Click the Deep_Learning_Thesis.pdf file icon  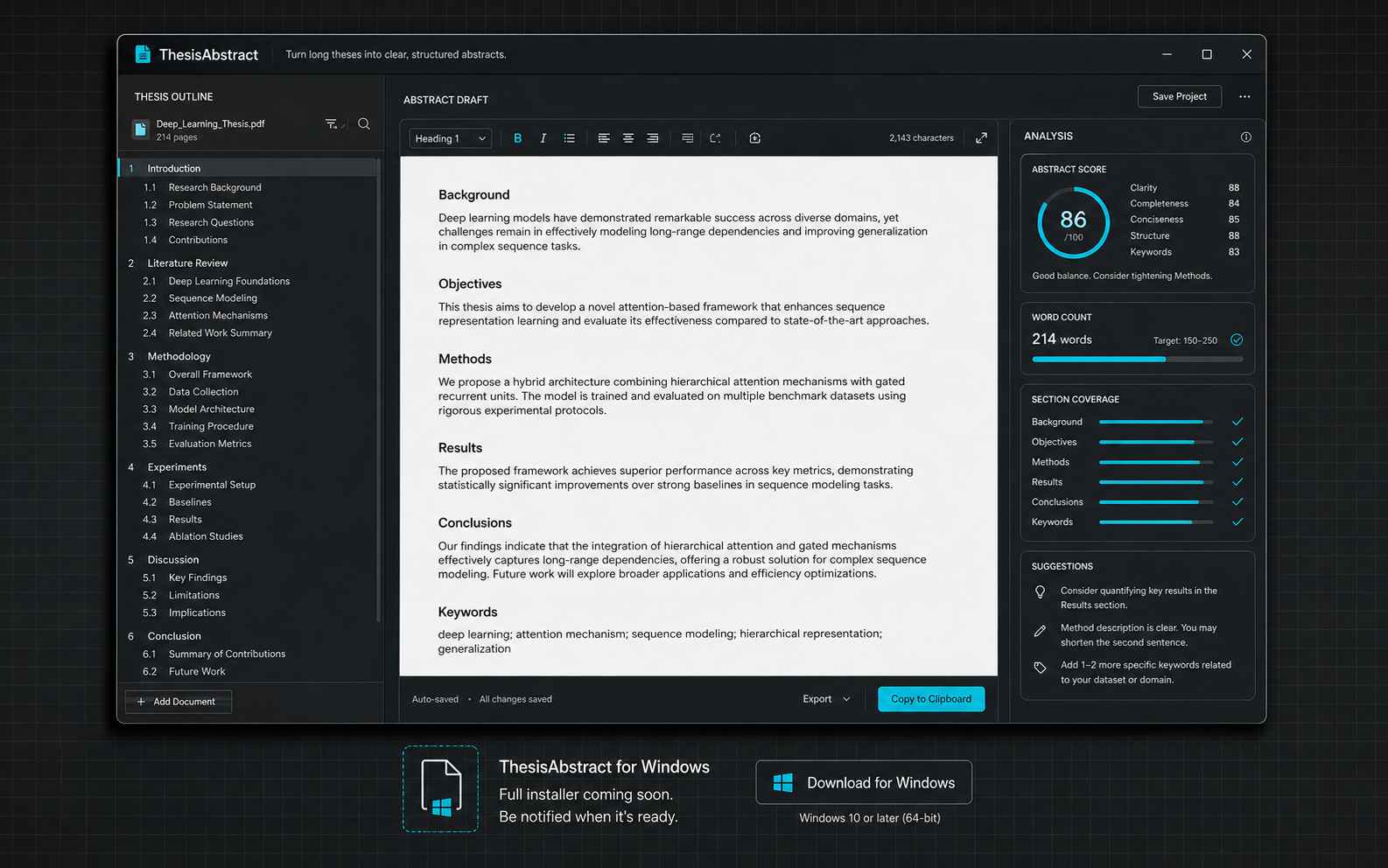(x=140, y=129)
